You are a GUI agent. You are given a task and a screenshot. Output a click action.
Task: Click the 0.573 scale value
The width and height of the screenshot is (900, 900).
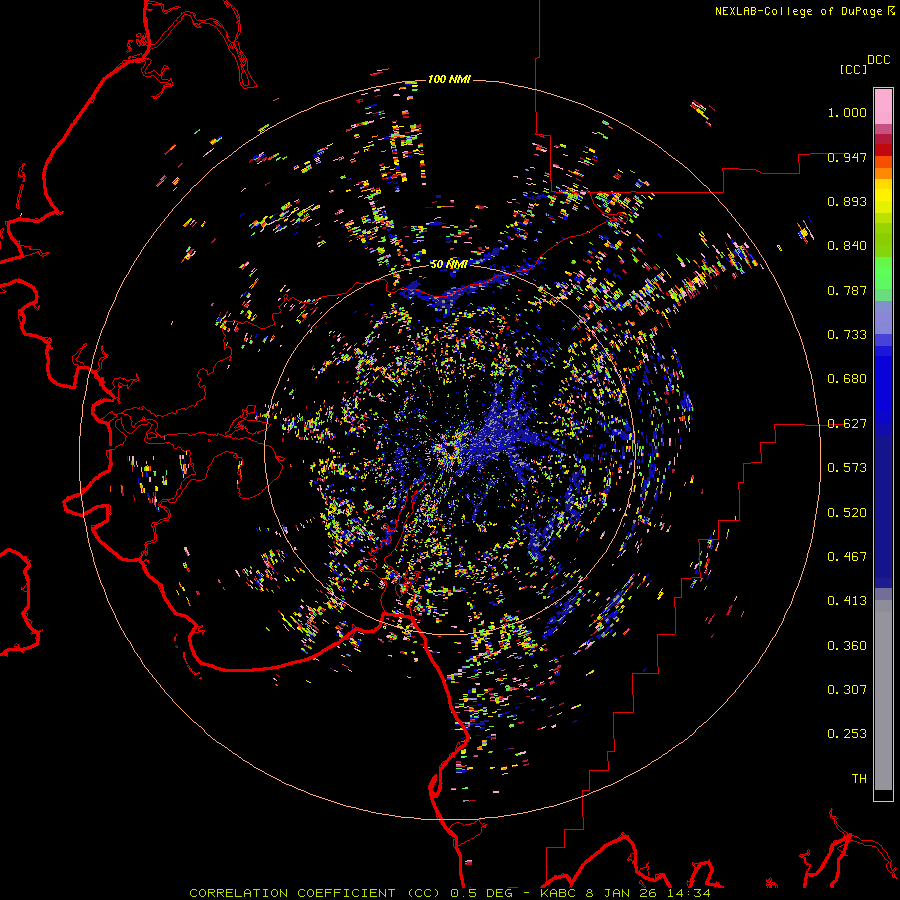tap(847, 468)
